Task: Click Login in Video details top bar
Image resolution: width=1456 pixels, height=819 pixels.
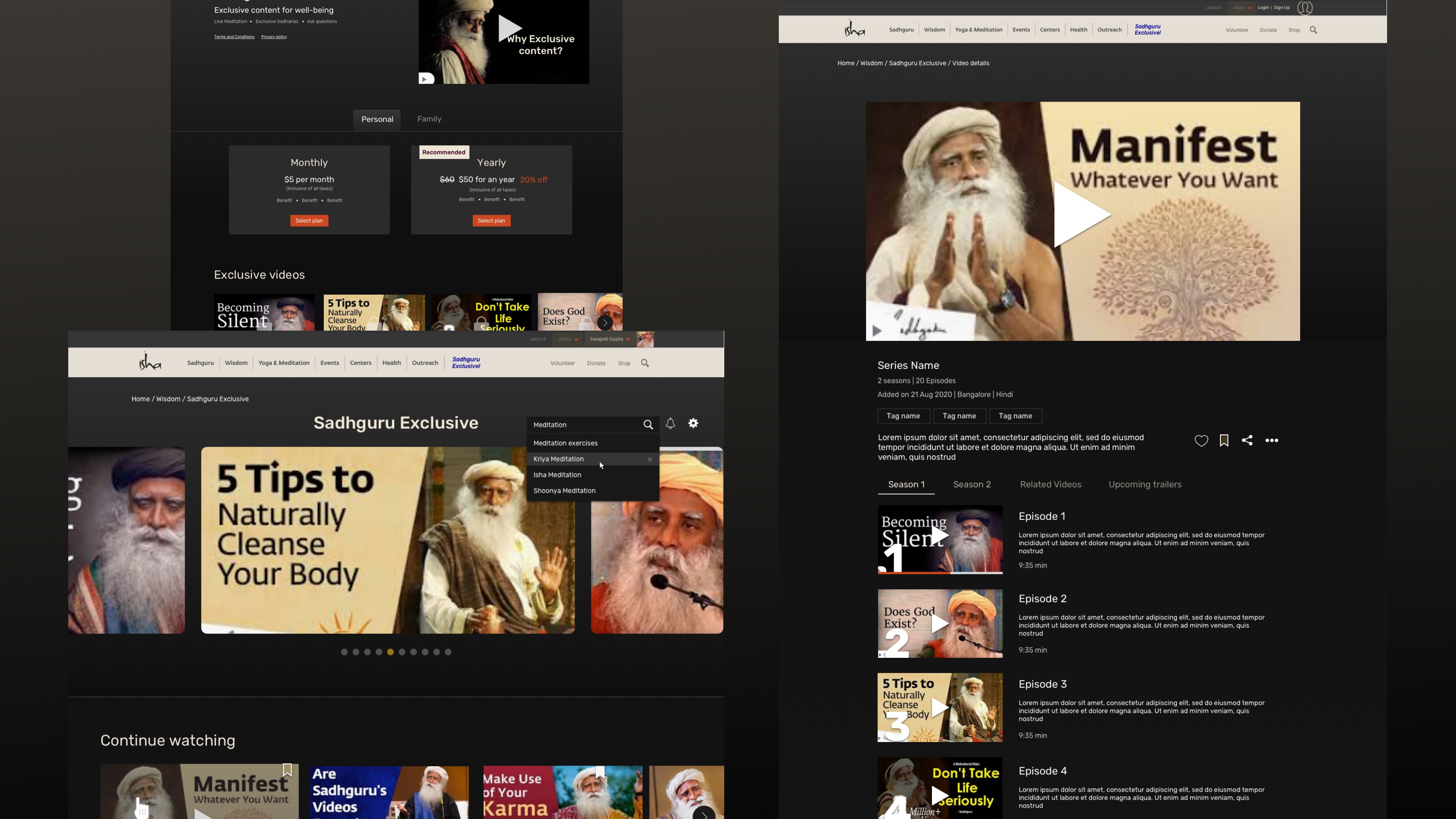Action: [1263, 8]
